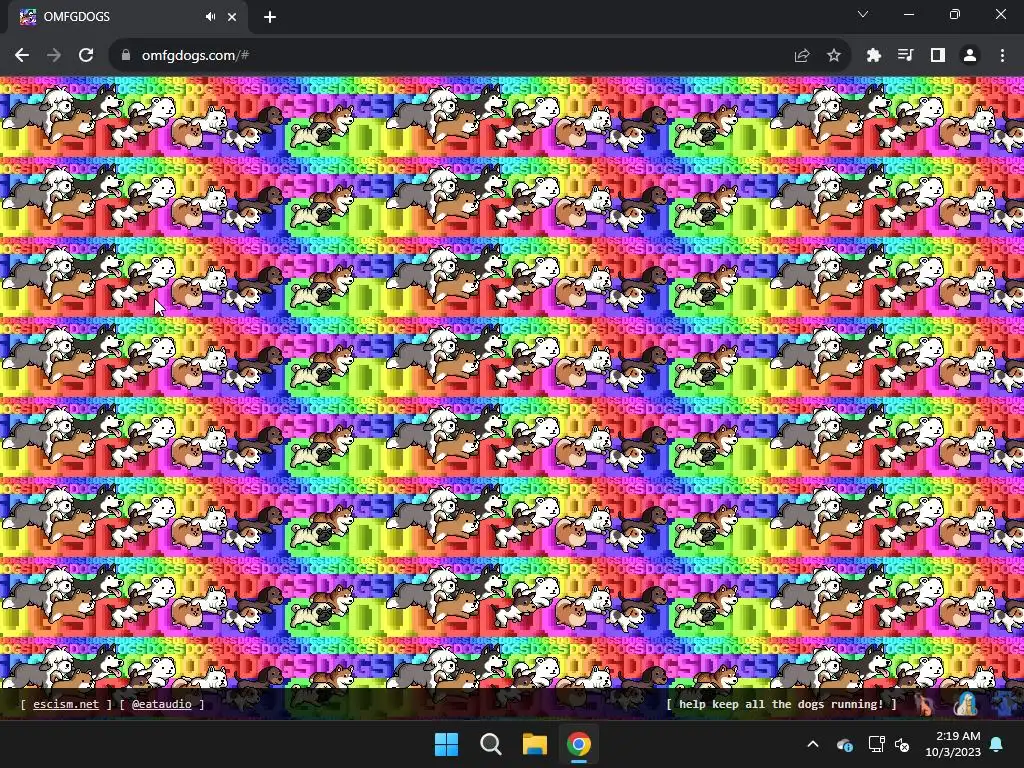The height and width of the screenshot is (768, 1024).
Task: Open Chrome three-dot menu
Action: click(1002, 56)
